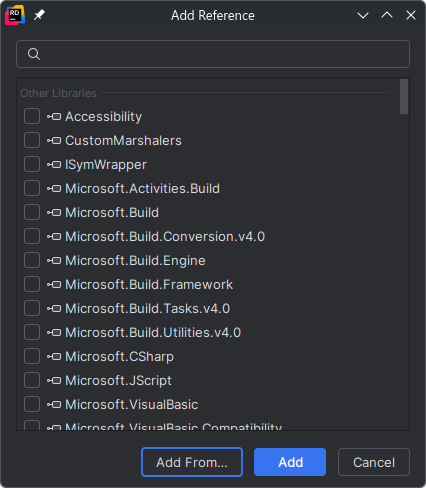The image size is (426, 488).
Task: Click the assembly icon beside Microsoft.Build.Engine
Action: point(54,261)
